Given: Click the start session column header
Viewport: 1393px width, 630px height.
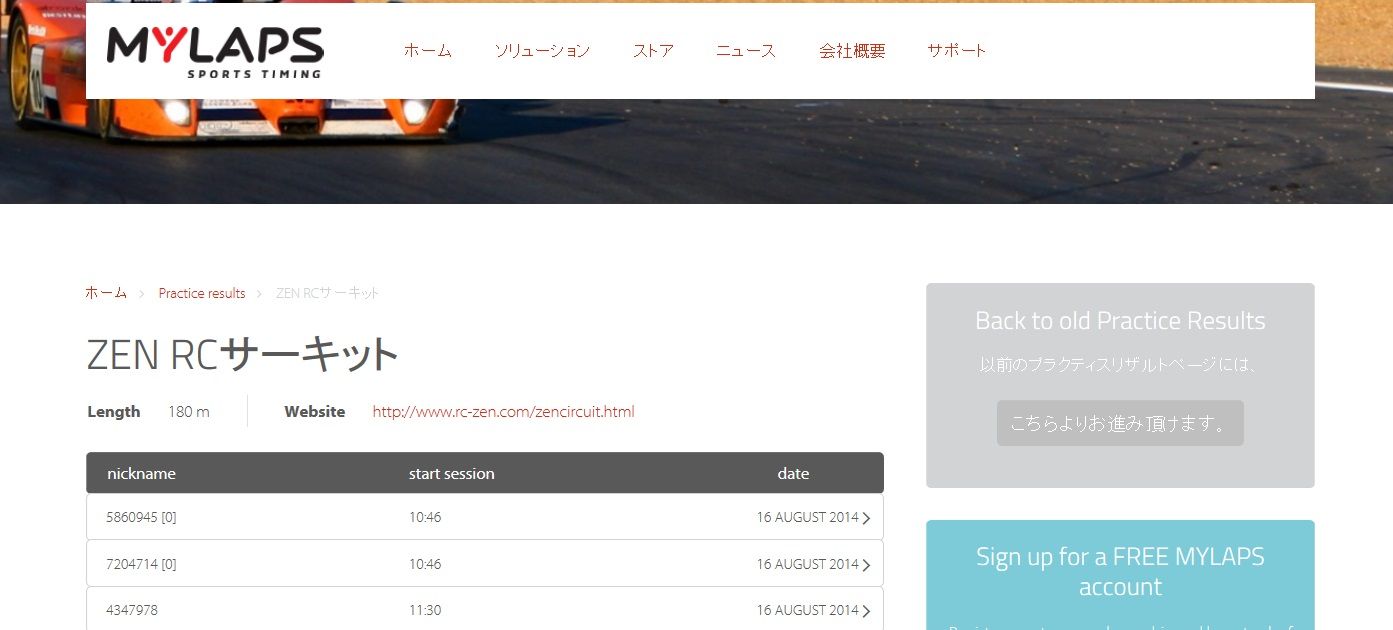Looking at the screenshot, I should pos(451,473).
